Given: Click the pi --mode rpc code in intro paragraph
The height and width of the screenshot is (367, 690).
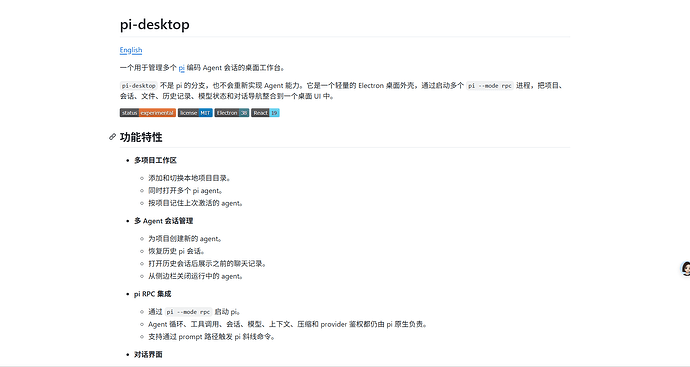Looking at the screenshot, I should (x=490, y=86).
